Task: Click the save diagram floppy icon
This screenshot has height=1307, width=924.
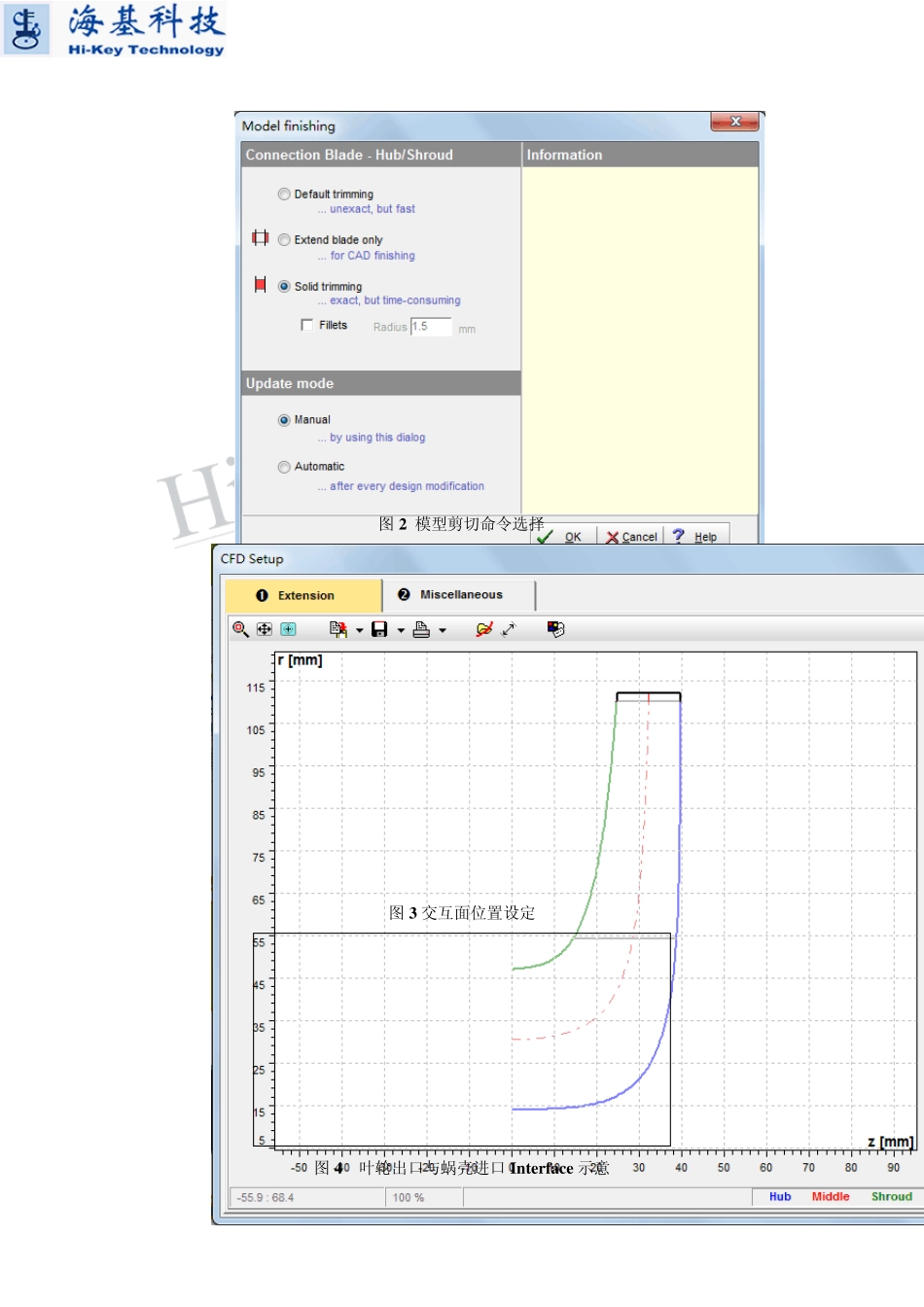Action: pos(379,629)
